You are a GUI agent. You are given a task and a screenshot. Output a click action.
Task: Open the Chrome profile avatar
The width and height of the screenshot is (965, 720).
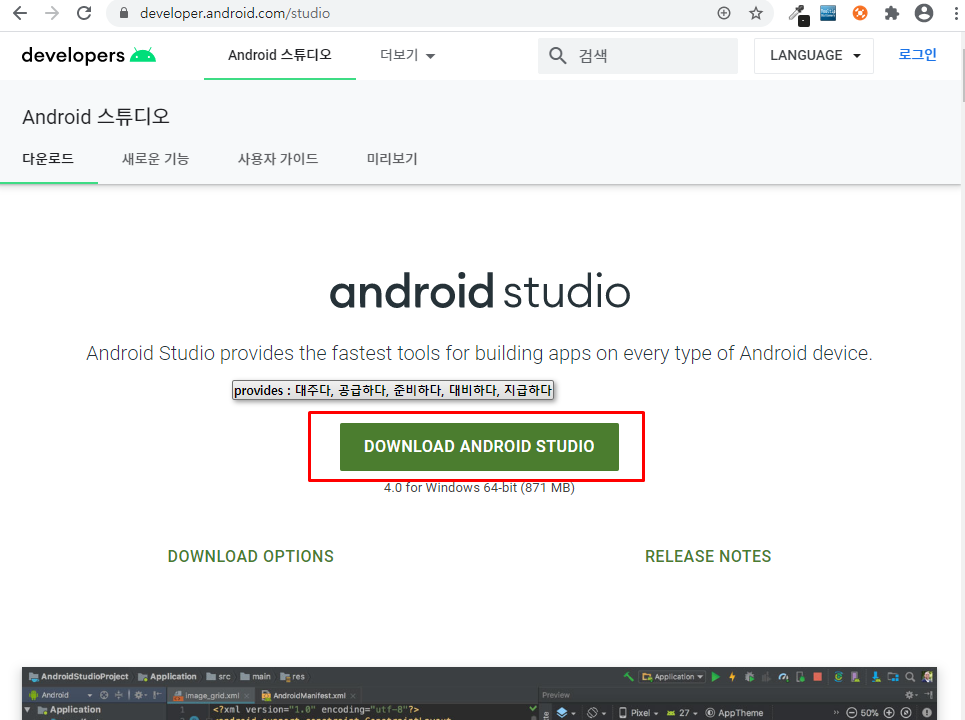pos(924,13)
